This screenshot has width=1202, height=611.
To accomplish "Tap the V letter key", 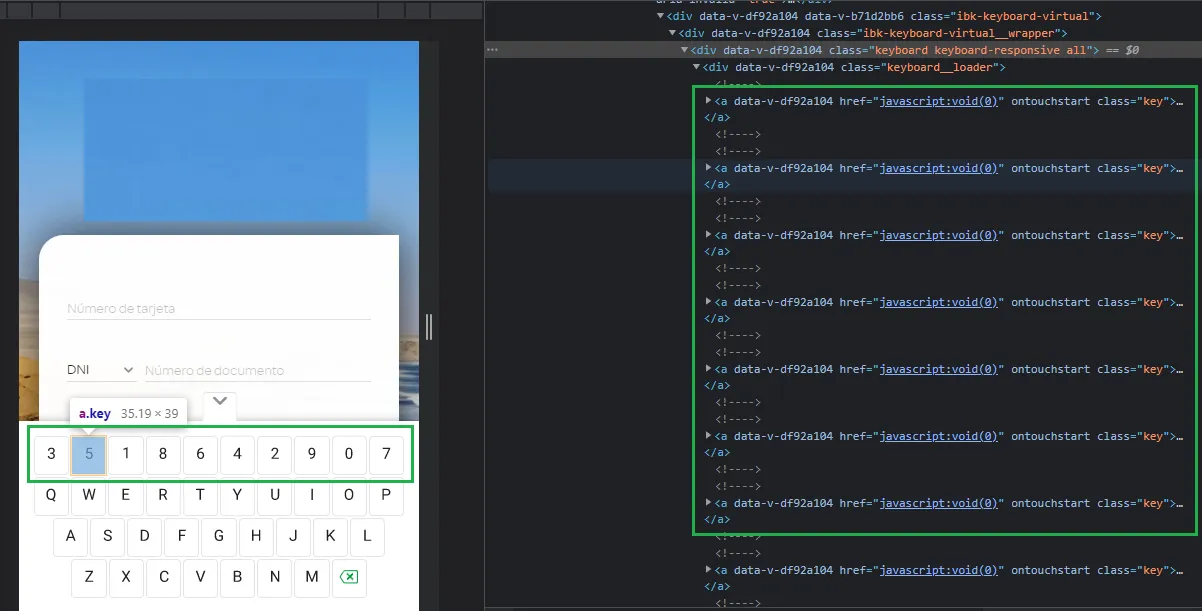I will point(200,577).
